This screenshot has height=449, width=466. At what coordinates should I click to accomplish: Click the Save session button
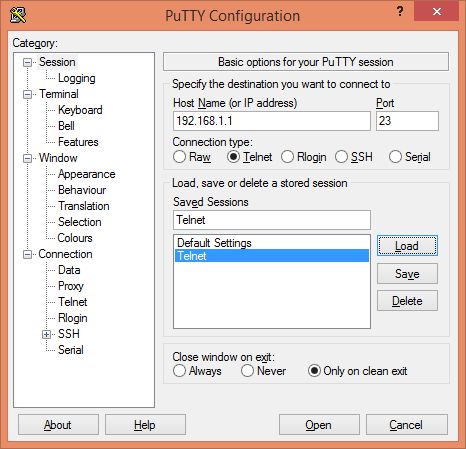[x=407, y=274]
